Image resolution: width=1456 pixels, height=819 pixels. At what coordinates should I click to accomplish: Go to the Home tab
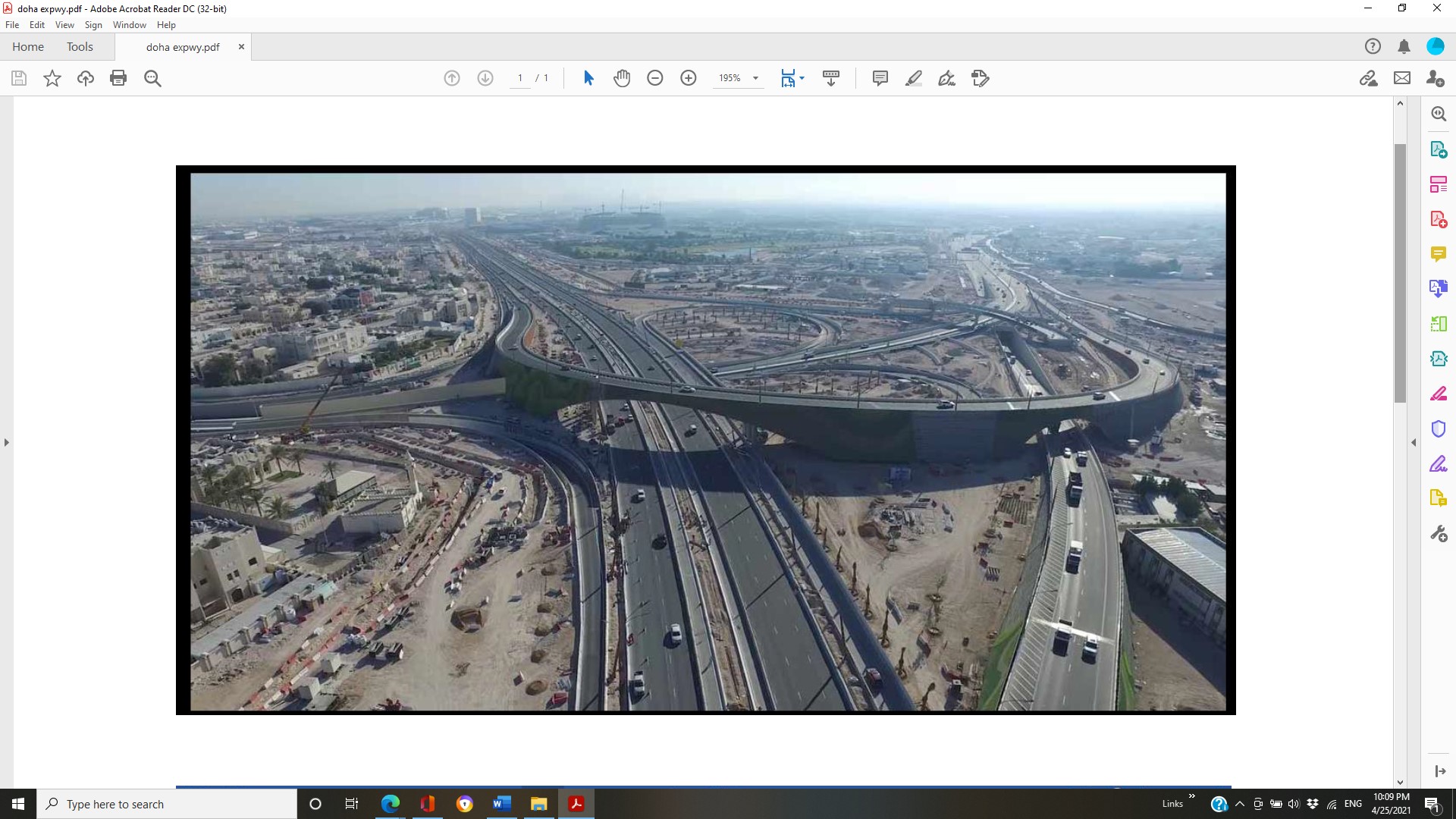click(28, 46)
